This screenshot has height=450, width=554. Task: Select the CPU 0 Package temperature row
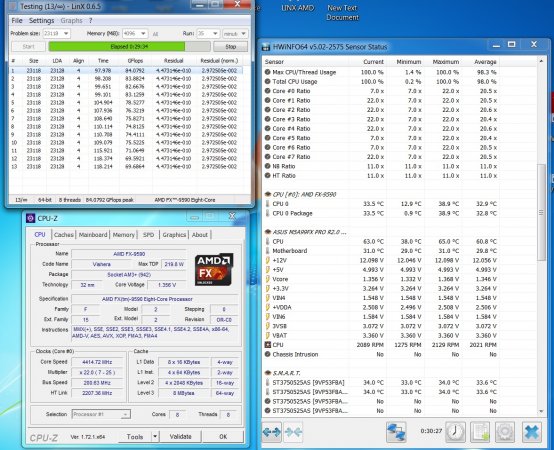(381, 213)
